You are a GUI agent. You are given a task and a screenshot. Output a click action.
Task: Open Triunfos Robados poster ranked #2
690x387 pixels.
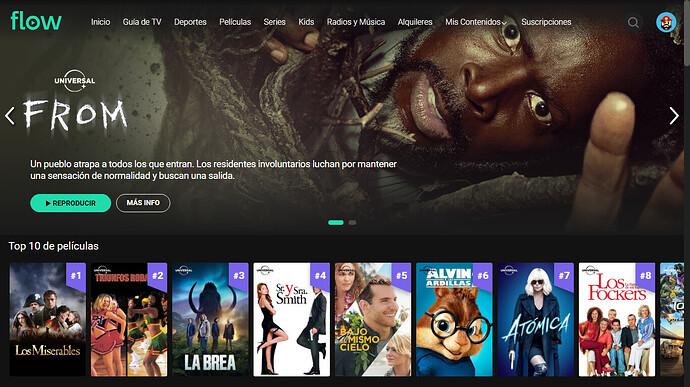[129, 320]
